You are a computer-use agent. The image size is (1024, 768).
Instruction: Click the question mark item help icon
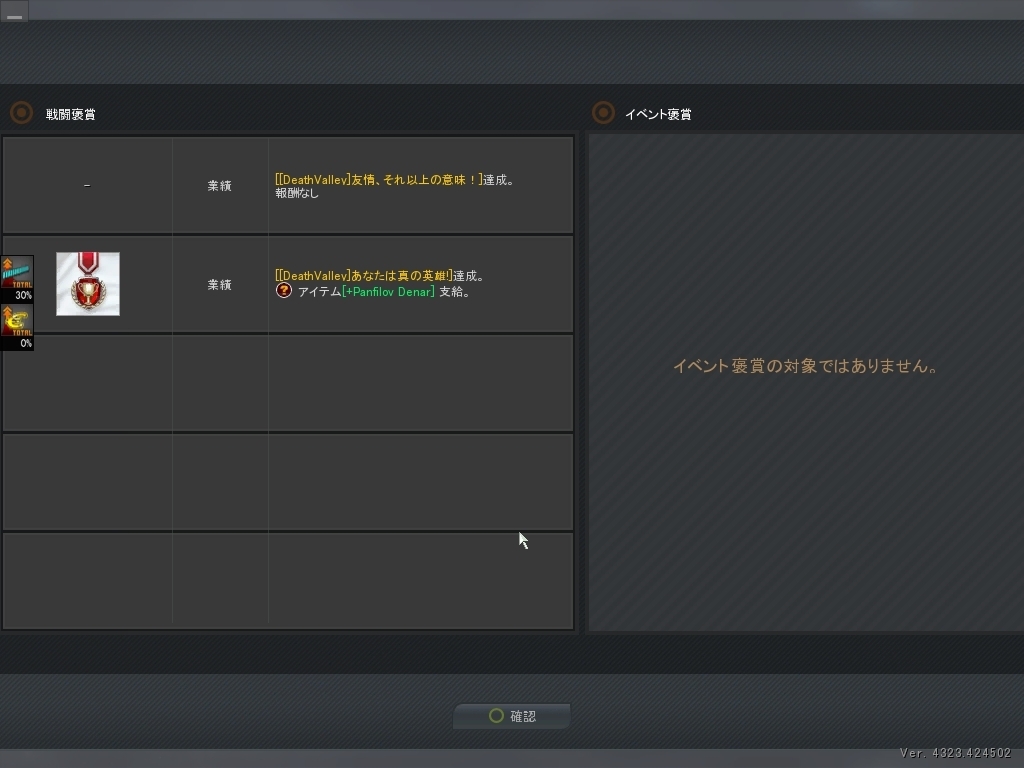tap(284, 291)
